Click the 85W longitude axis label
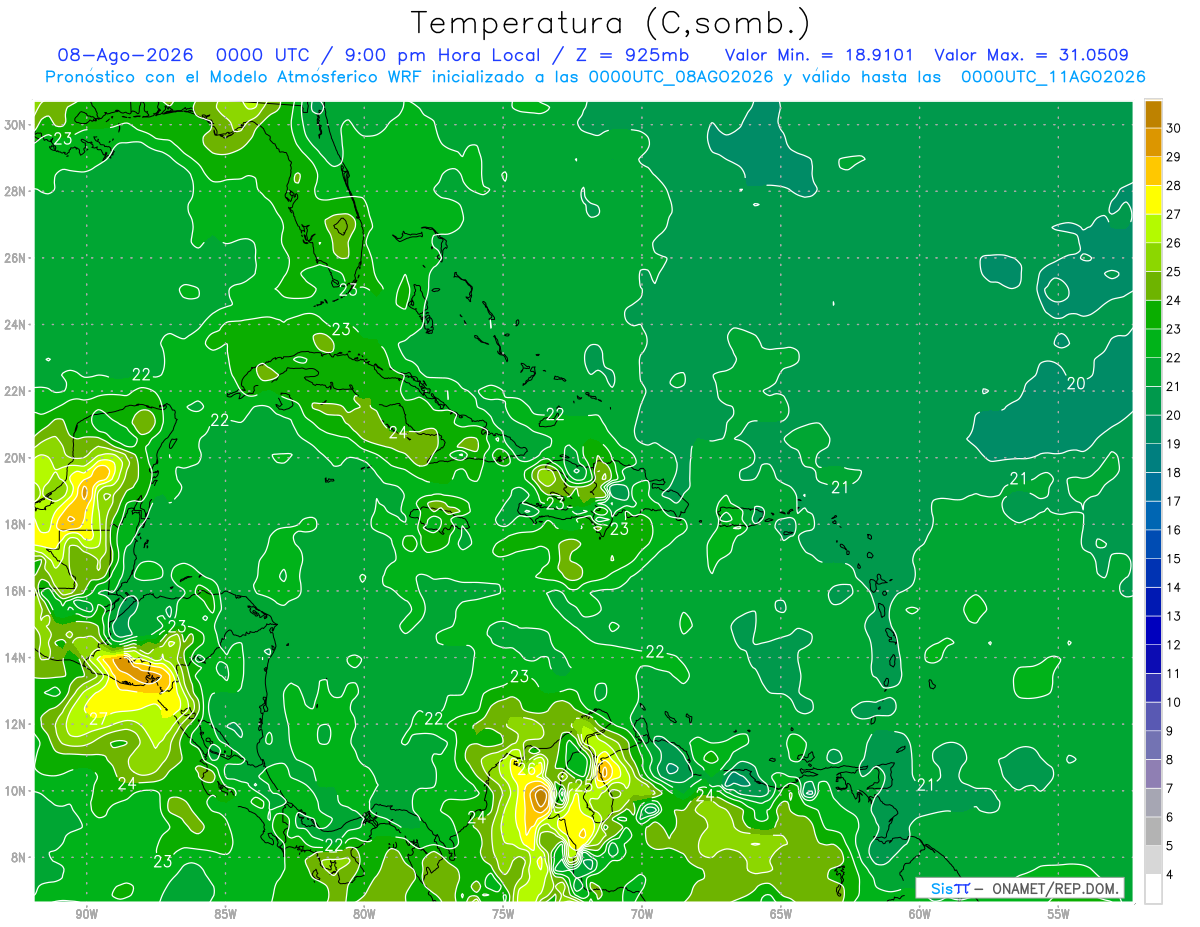The height and width of the screenshot is (927, 1200). [225, 914]
